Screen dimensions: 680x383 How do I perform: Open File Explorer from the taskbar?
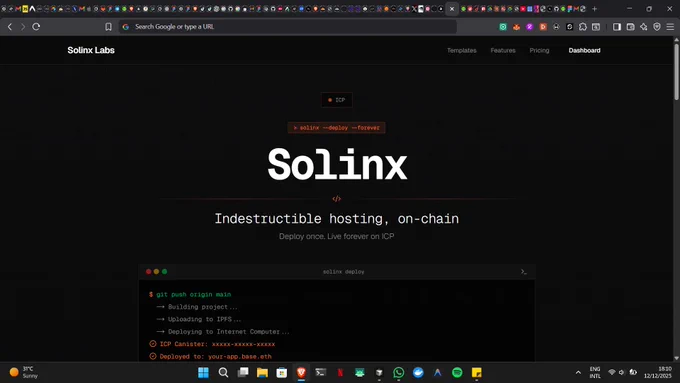pos(262,373)
